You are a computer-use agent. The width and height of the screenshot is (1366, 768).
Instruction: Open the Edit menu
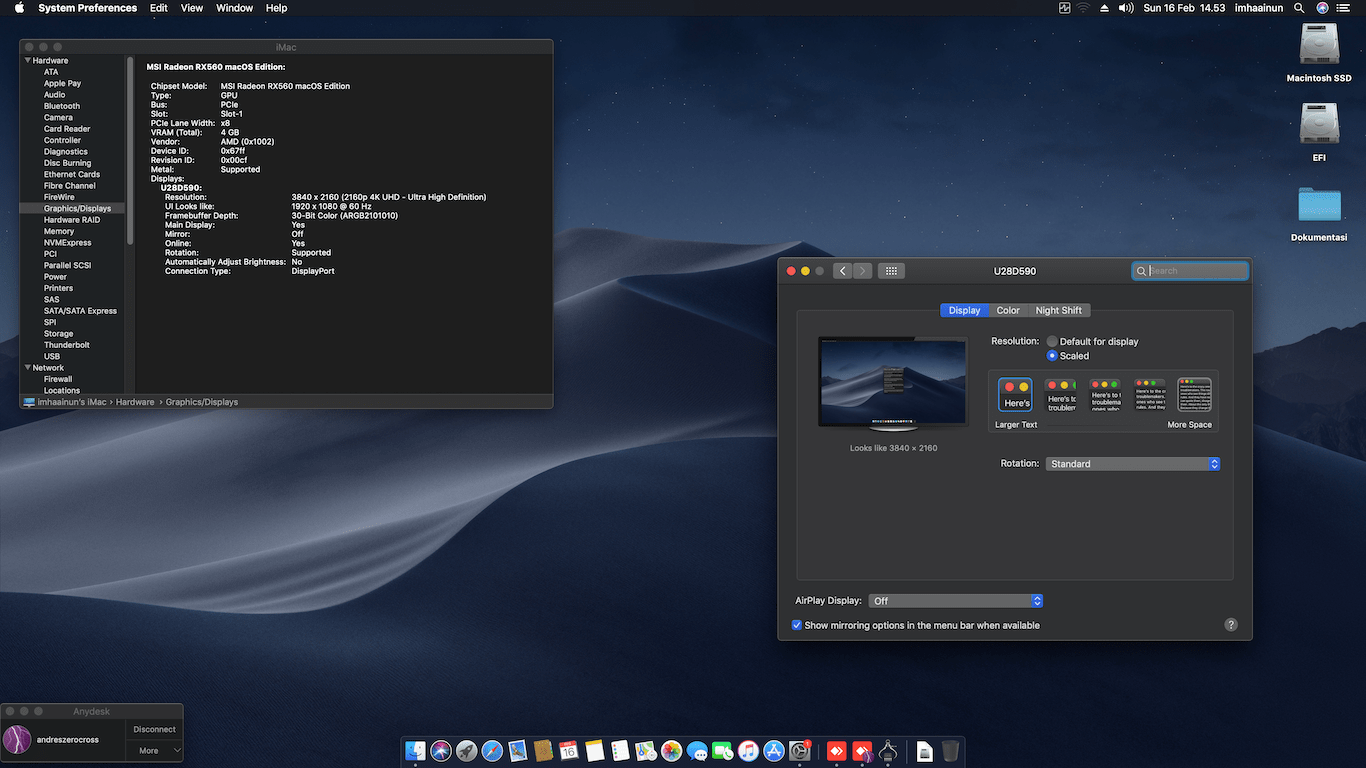click(159, 8)
